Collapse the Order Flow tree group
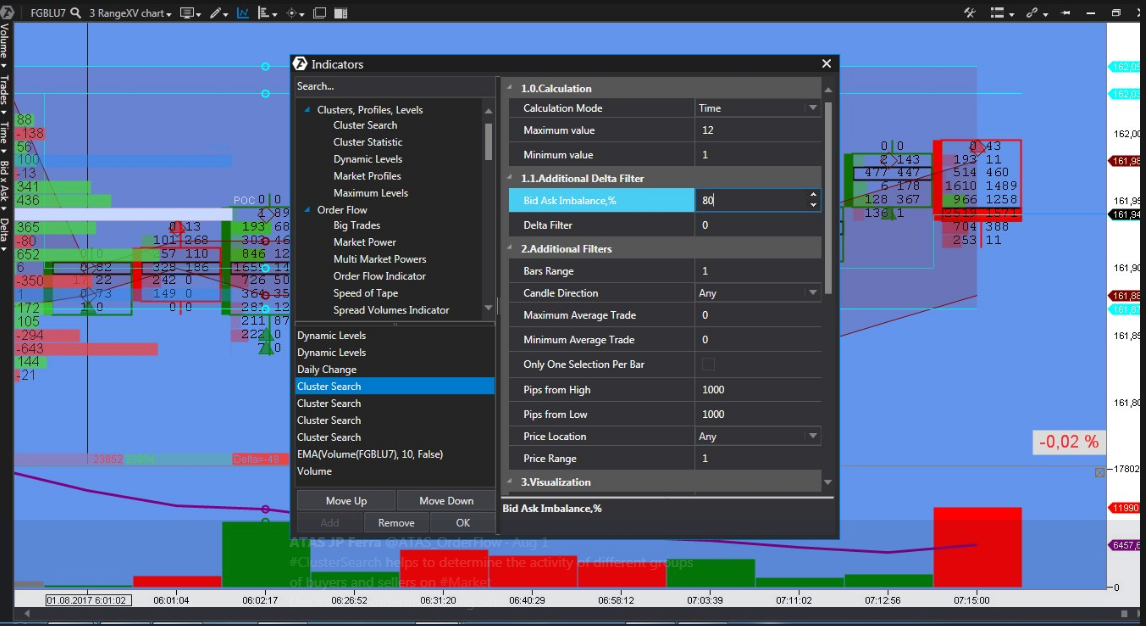The image size is (1146, 626). [x=308, y=210]
